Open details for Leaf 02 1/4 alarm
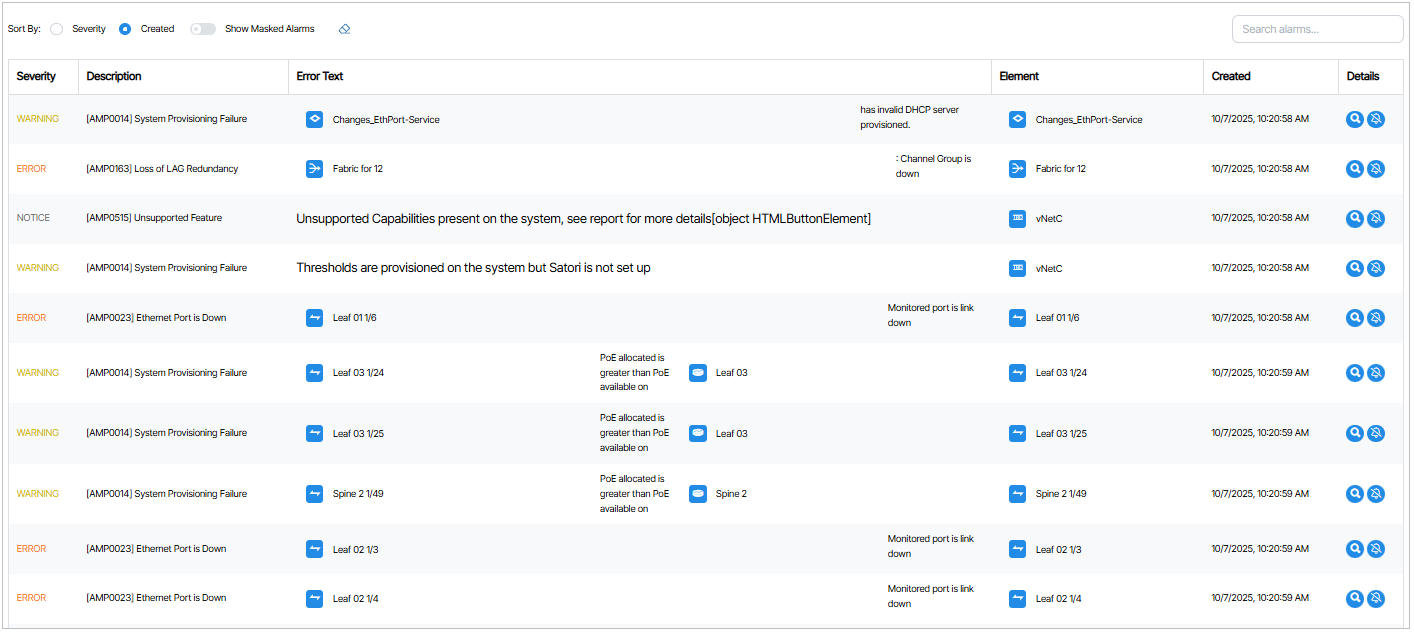 (x=1354, y=598)
